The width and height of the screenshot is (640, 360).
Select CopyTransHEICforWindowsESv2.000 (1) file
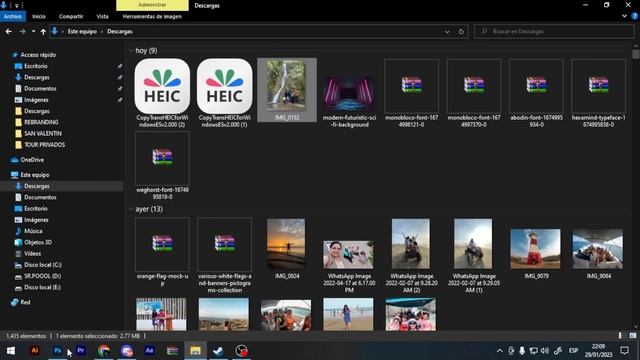coord(224,93)
